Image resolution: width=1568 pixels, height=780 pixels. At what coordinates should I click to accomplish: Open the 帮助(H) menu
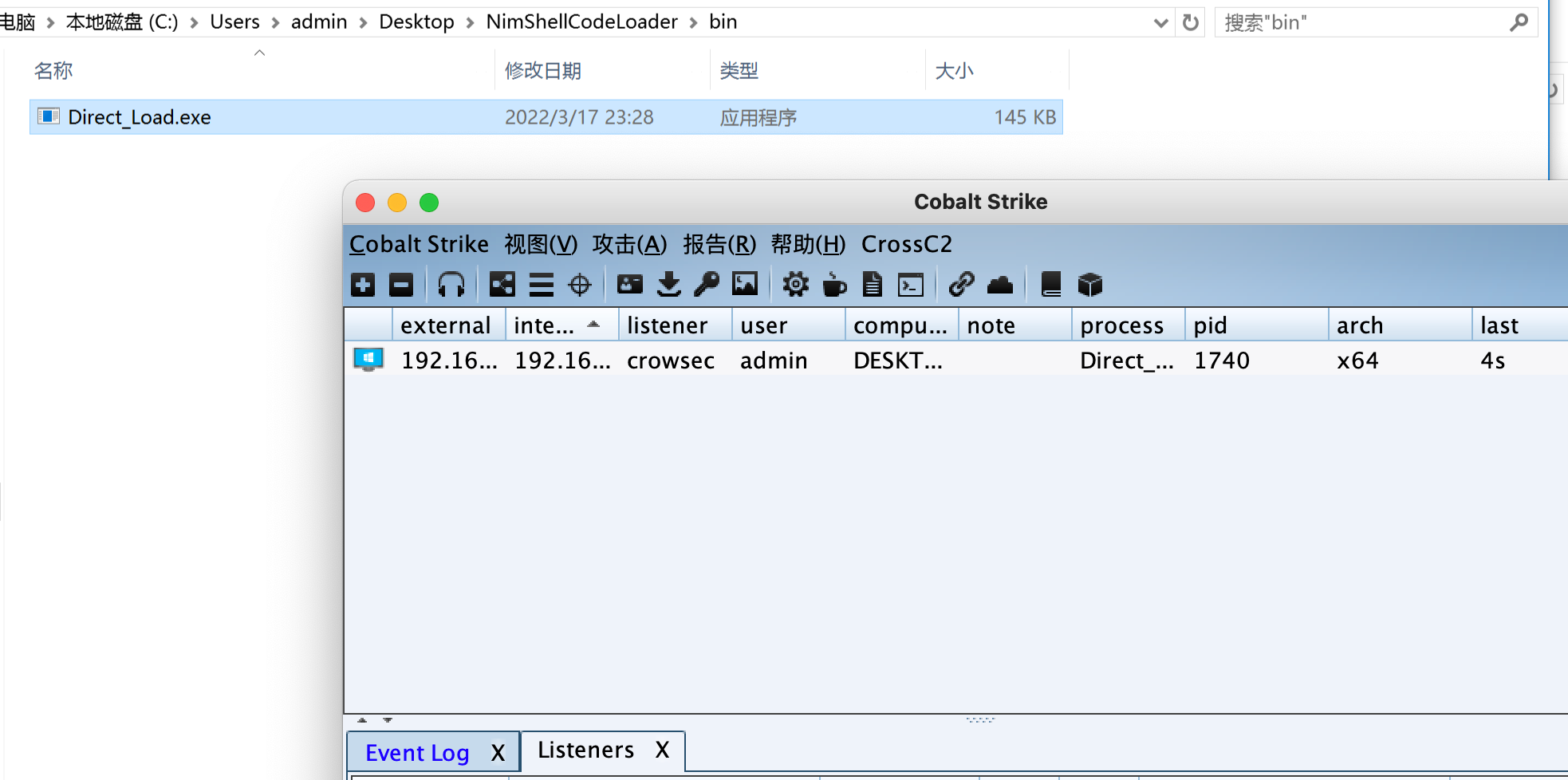tap(808, 244)
